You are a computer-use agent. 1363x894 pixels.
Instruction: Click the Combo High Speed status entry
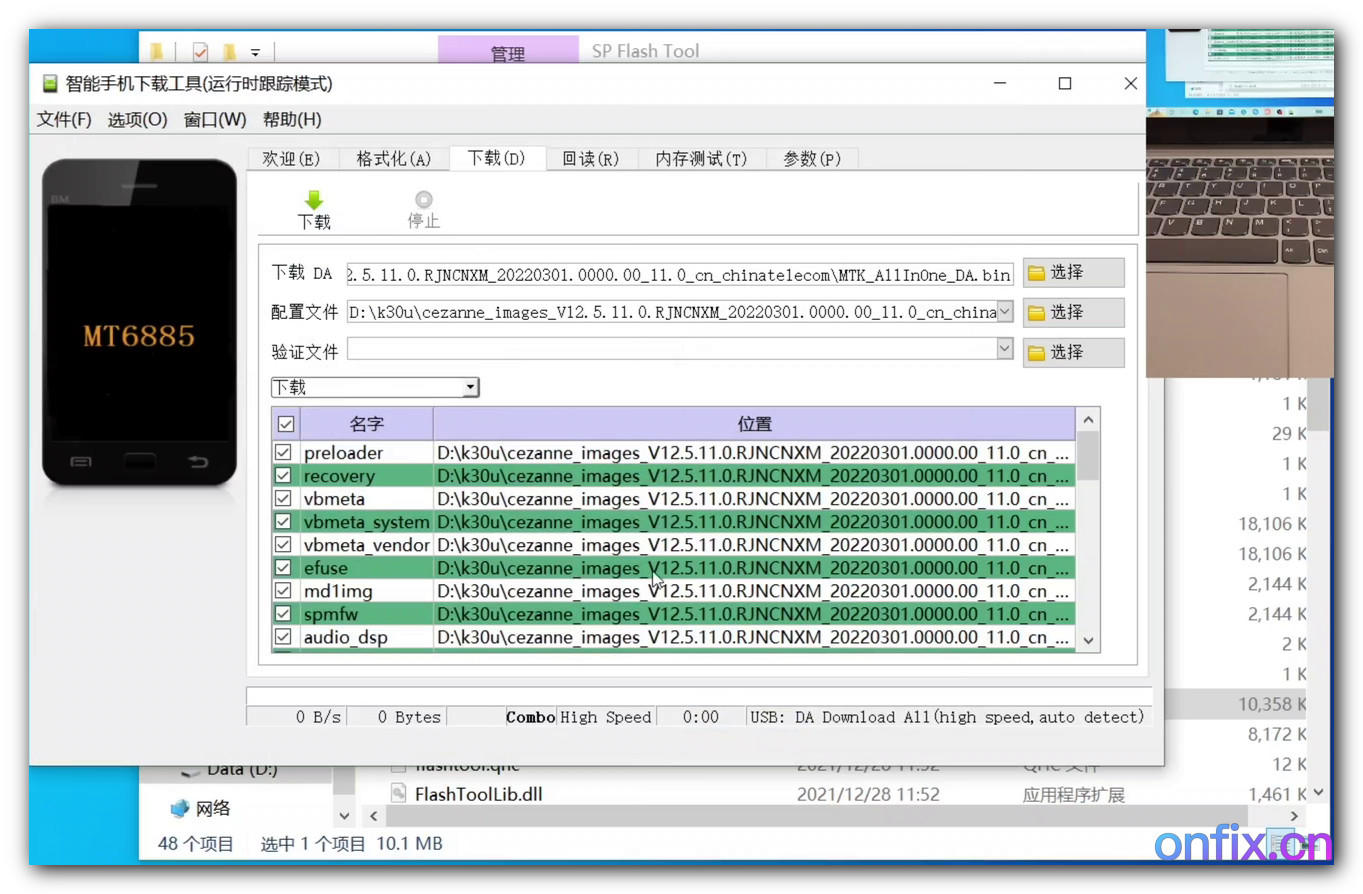pyautogui.click(x=579, y=717)
